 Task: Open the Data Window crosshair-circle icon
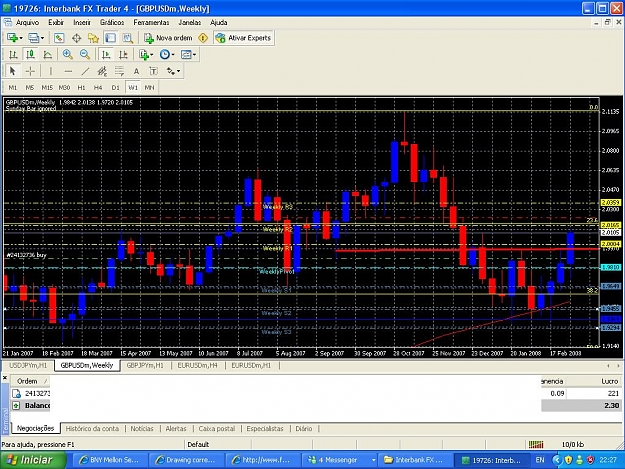click(x=76, y=38)
